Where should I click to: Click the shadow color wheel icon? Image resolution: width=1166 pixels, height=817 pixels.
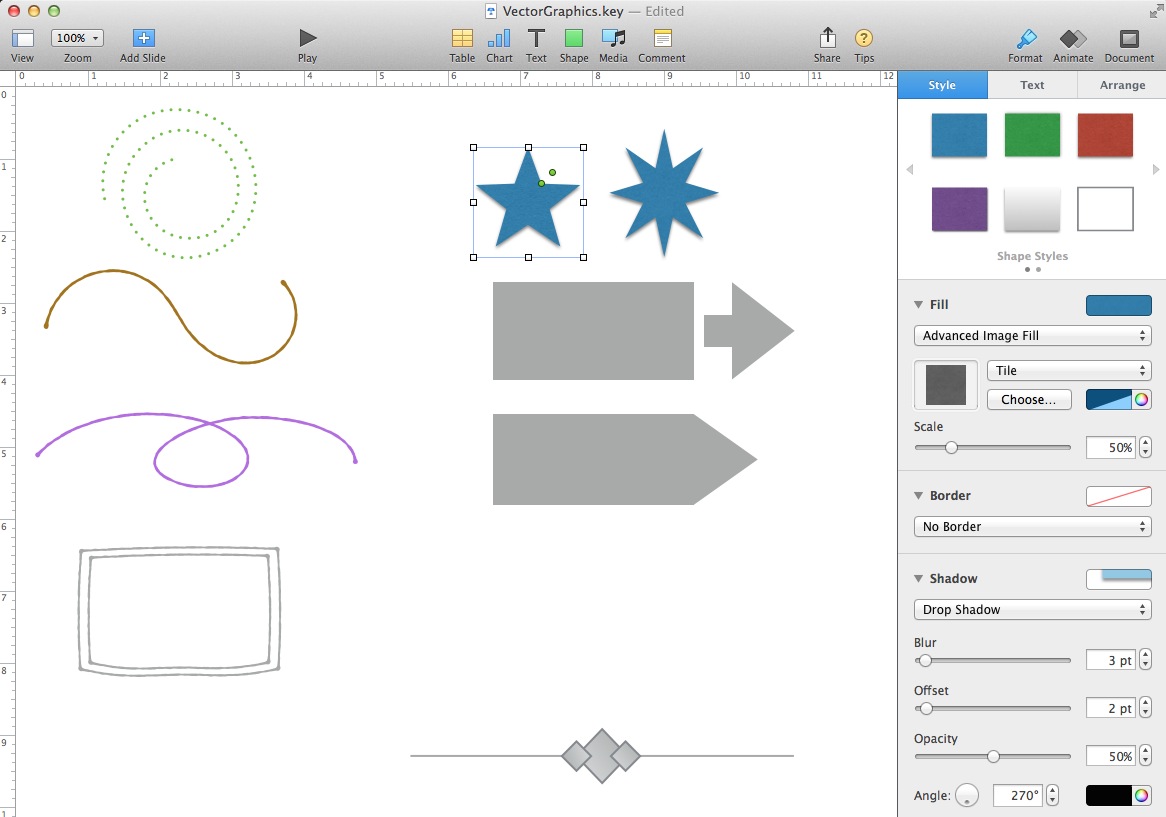[1141, 795]
